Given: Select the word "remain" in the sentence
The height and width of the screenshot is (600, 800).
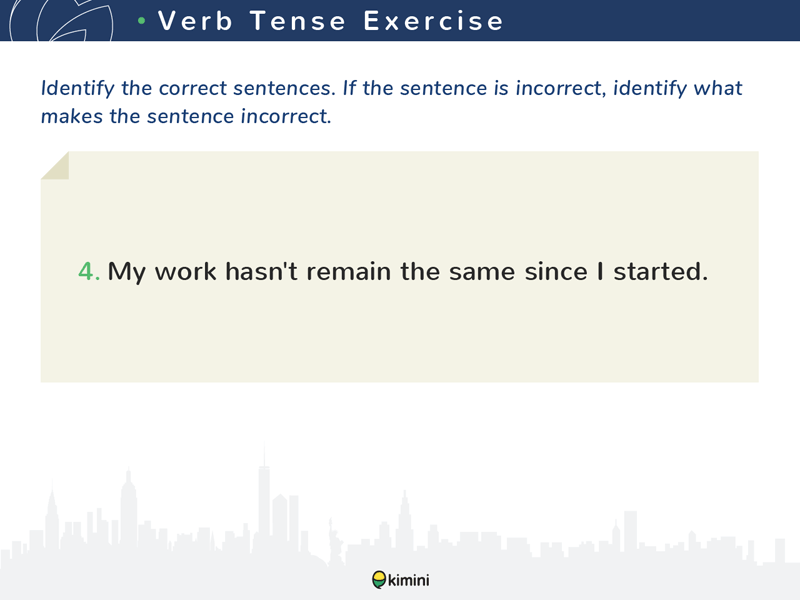Looking at the screenshot, I should [x=348, y=271].
